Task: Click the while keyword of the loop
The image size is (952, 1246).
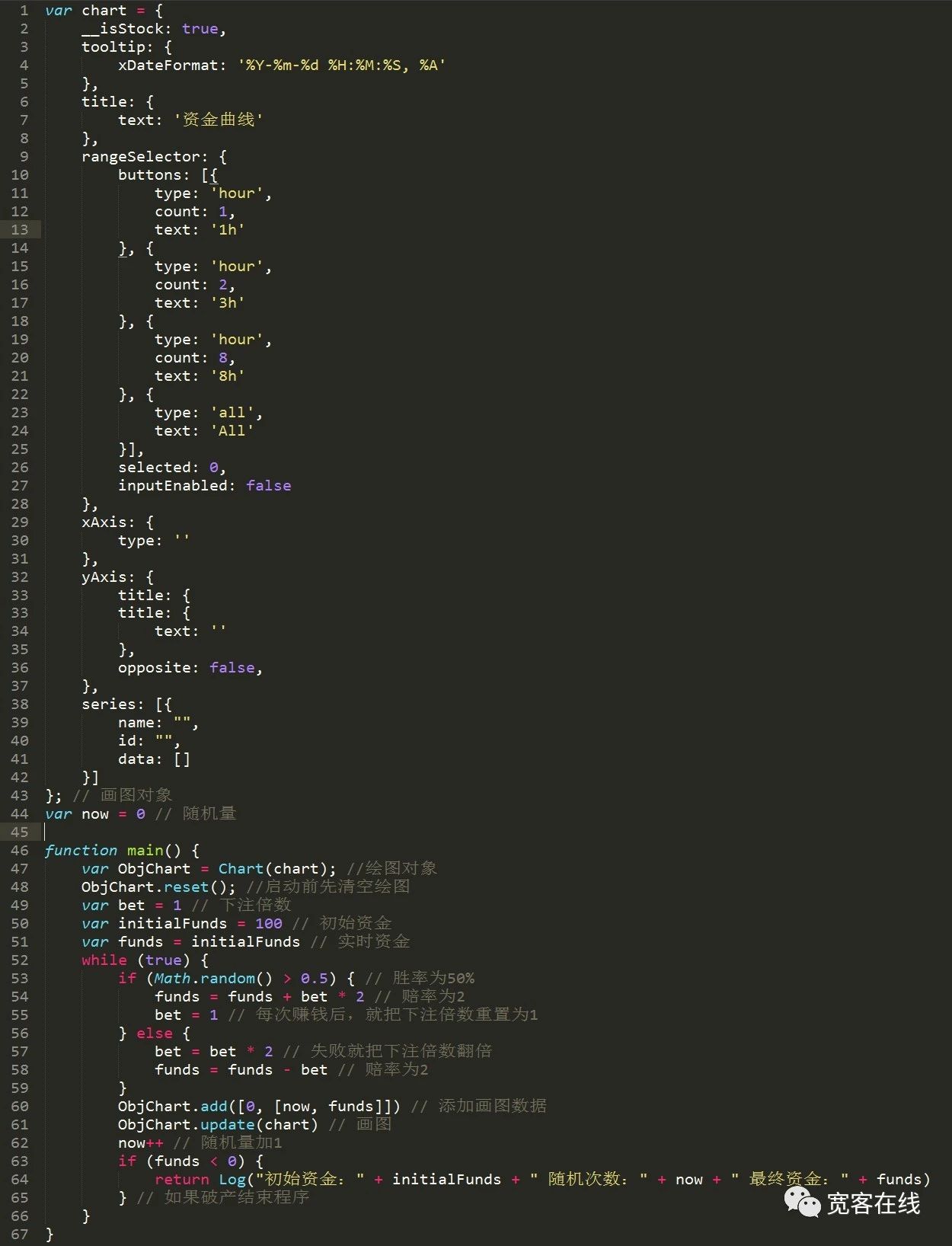Action: tap(104, 960)
